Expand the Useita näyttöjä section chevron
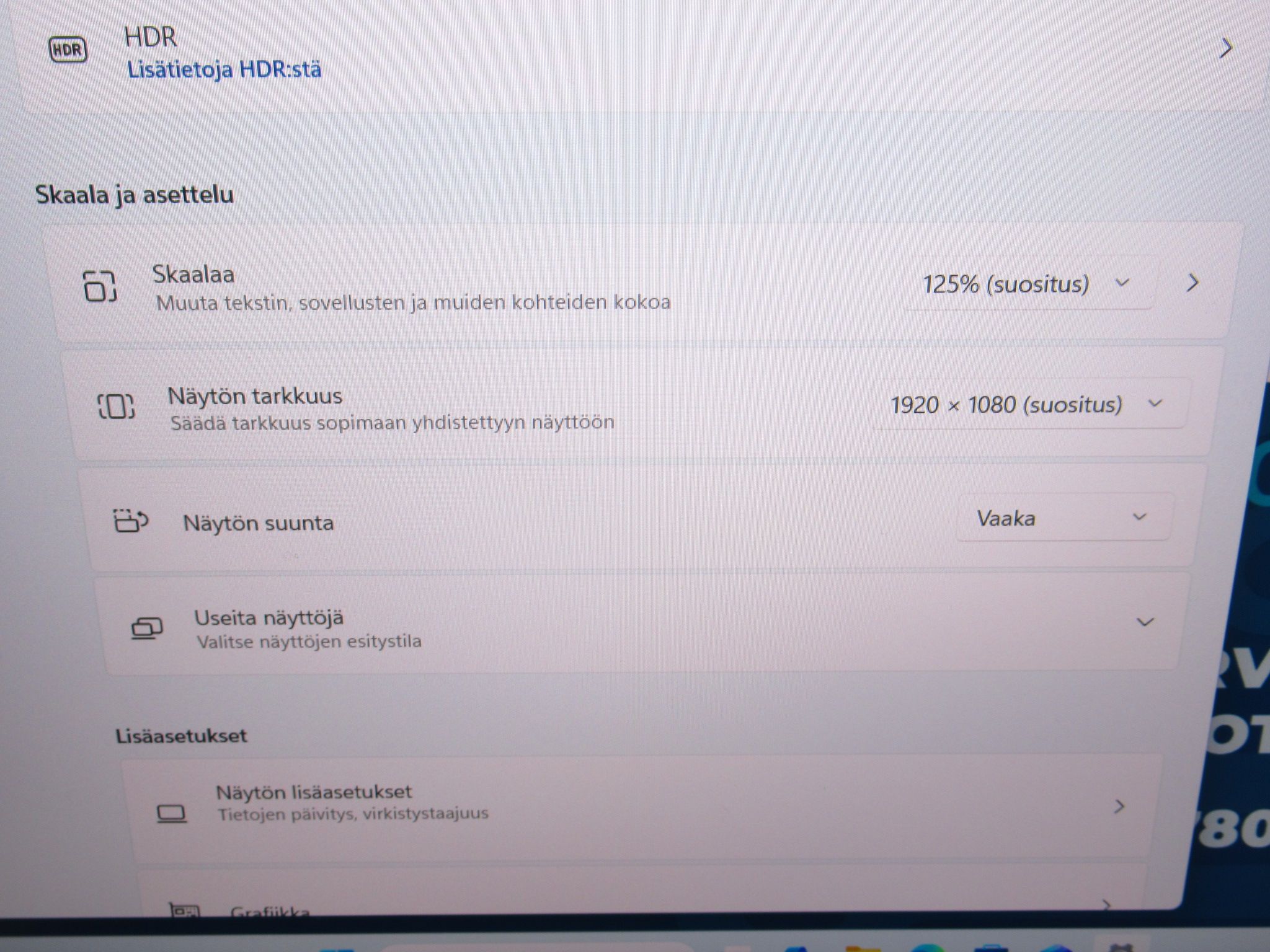This screenshot has width=1270, height=952. point(1145,622)
